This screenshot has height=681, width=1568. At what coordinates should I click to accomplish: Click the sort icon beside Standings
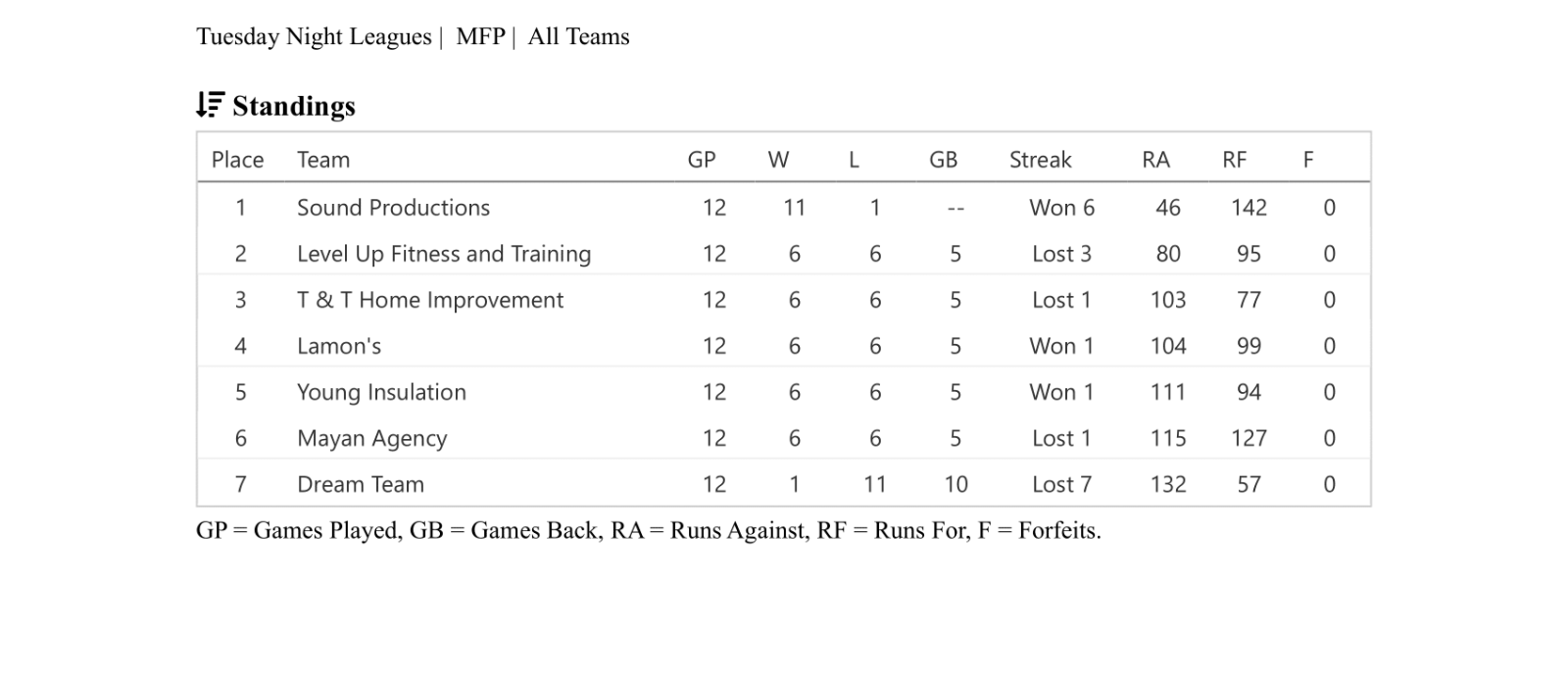(x=210, y=105)
